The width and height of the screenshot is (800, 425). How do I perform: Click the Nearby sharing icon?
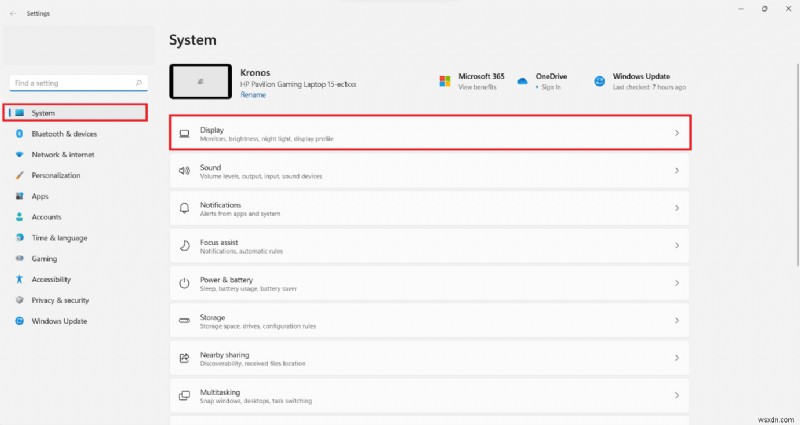pos(184,358)
